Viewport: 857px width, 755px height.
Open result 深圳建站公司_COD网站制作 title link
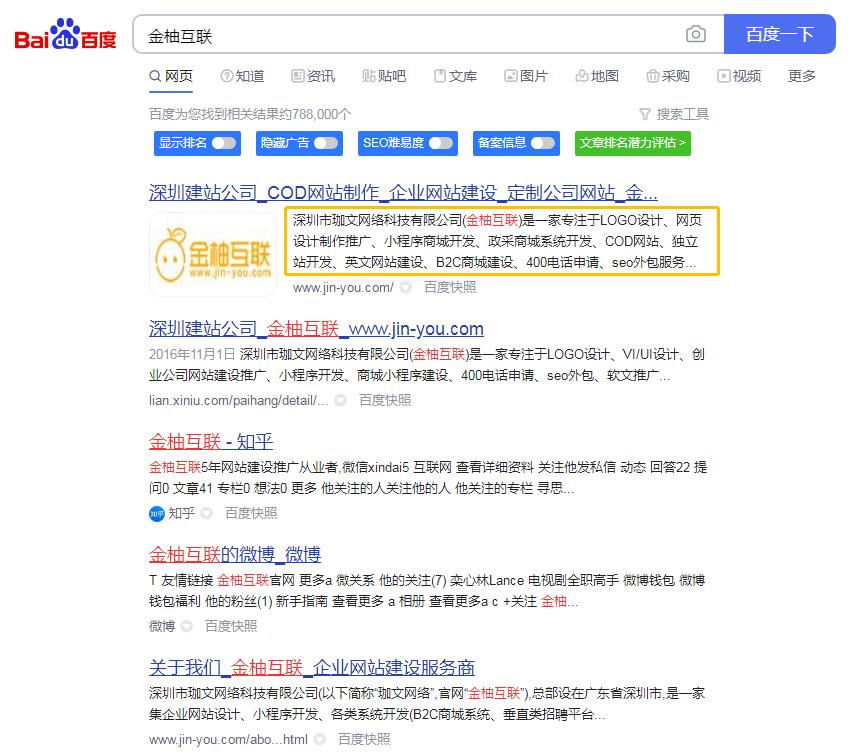(x=403, y=192)
